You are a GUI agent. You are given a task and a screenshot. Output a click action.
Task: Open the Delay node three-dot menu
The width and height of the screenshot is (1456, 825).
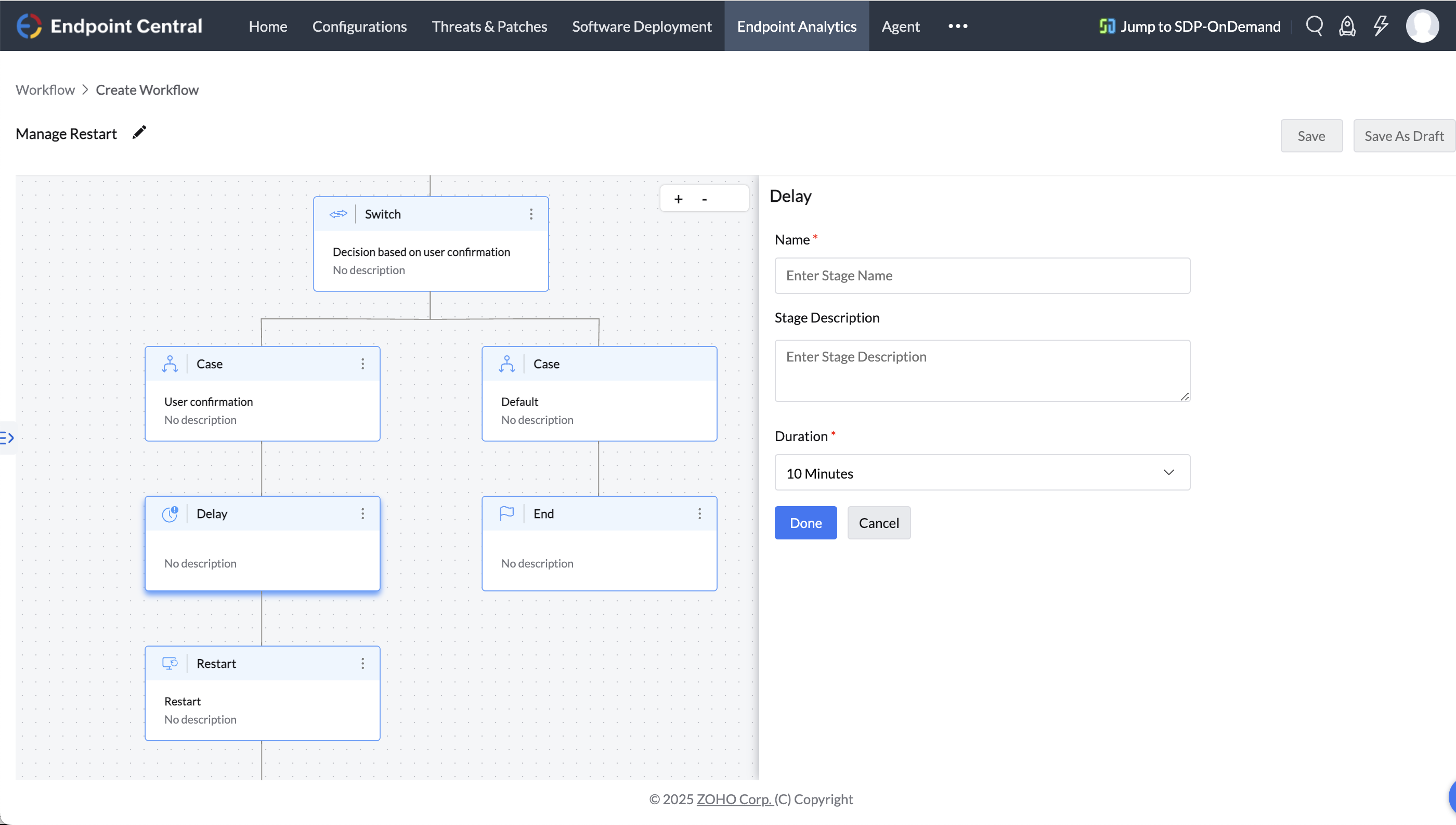[x=363, y=514]
